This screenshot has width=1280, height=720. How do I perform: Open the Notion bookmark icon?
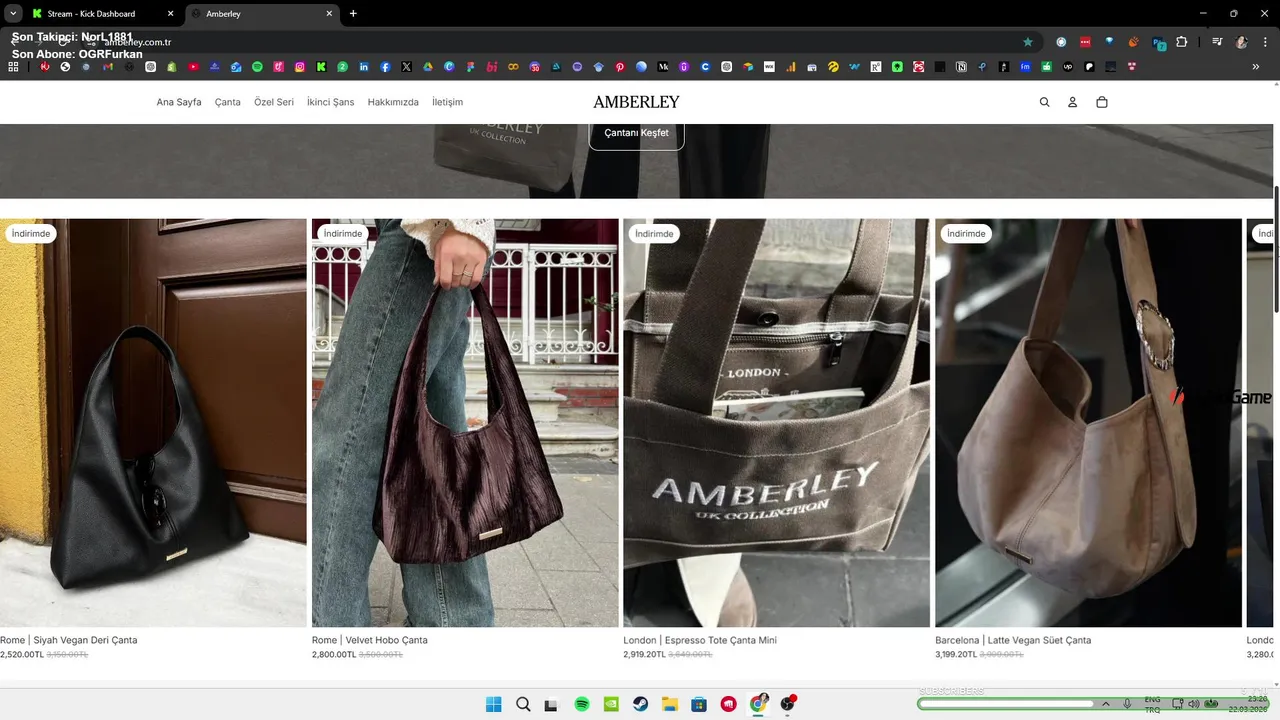pos(961,67)
